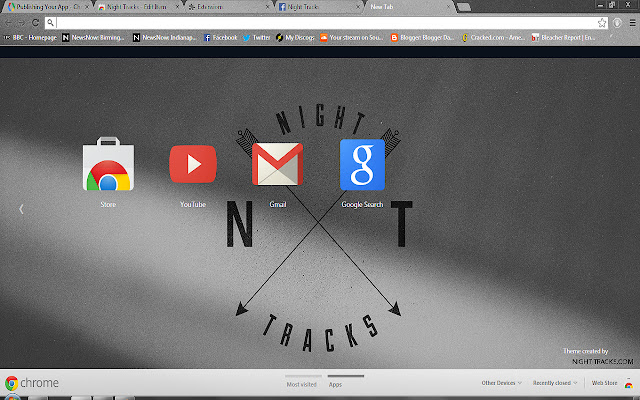Expand the Other Devices dropdown
Viewport: 640px width, 400px height.
[x=502, y=383]
